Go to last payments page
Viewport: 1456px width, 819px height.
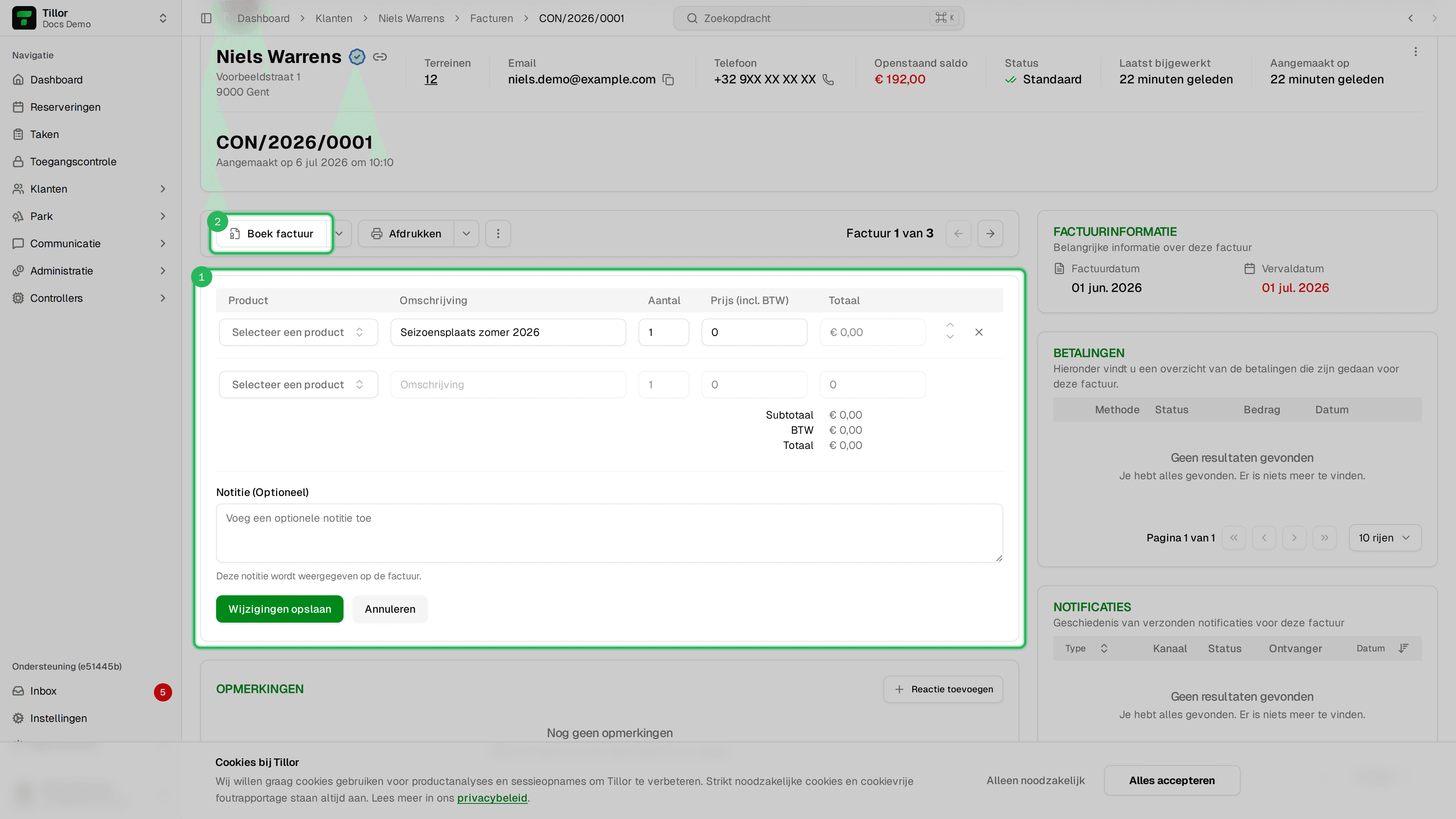[1324, 538]
